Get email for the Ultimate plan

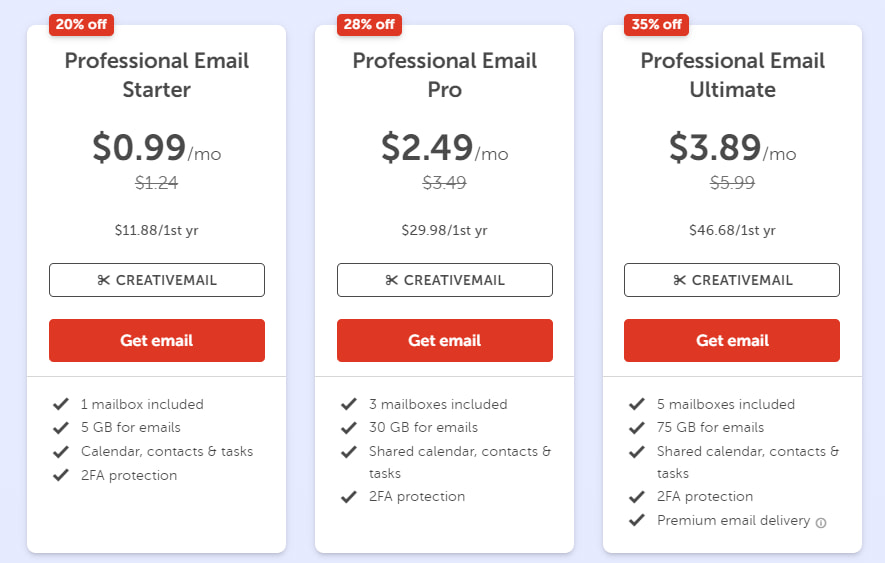click(x=732, y=340)
